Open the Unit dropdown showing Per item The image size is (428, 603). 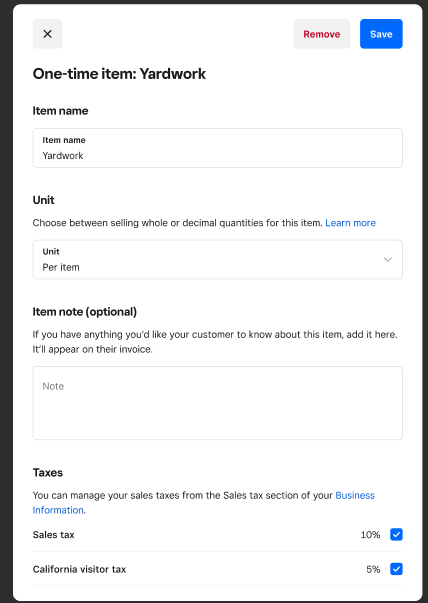pos(218,260)
